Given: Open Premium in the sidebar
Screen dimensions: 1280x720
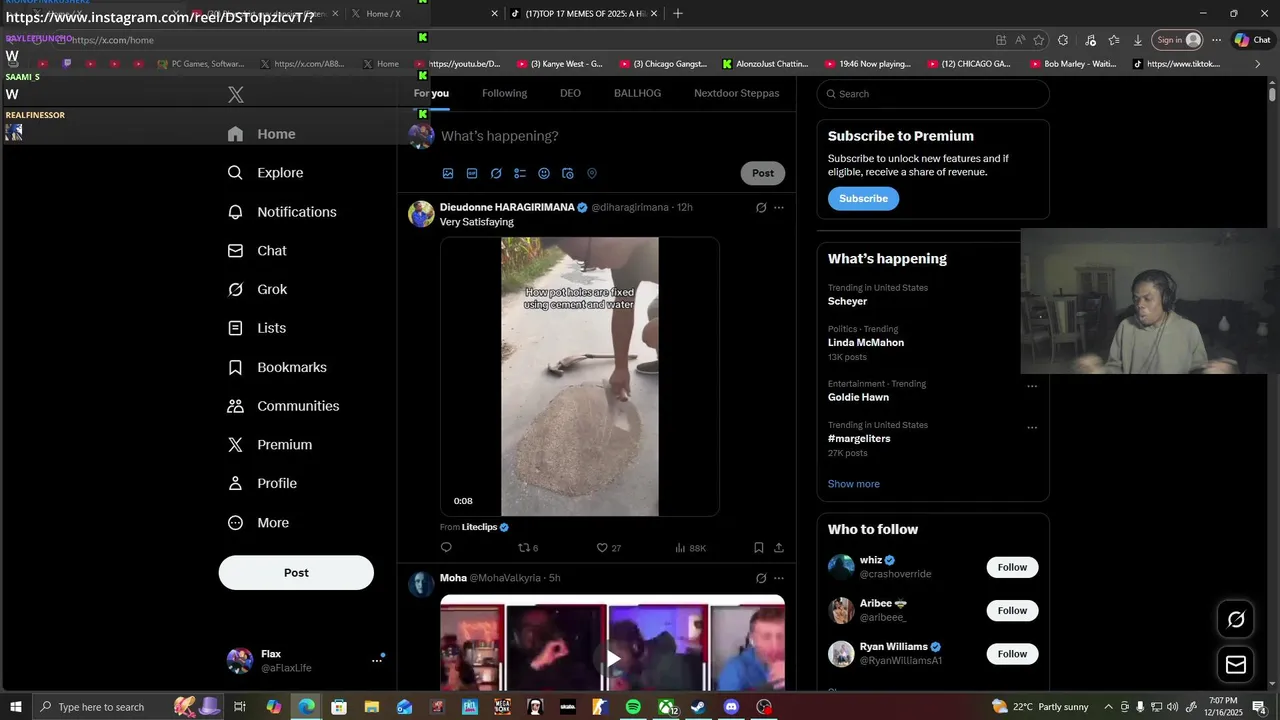Looking at the screenshot, I should pyautogui.click(x=270, y=445).
